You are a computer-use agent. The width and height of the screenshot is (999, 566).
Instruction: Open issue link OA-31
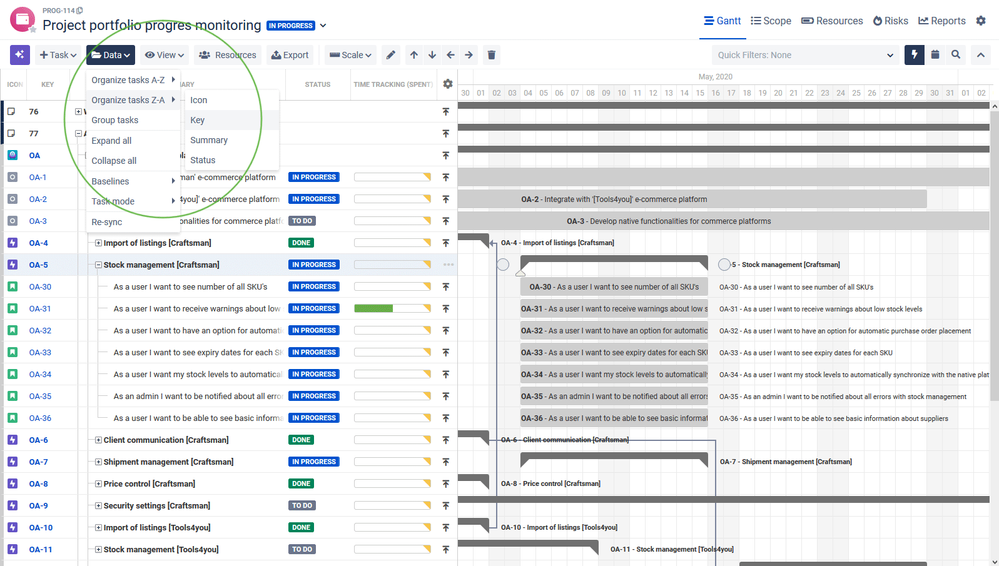pos(40,308)
